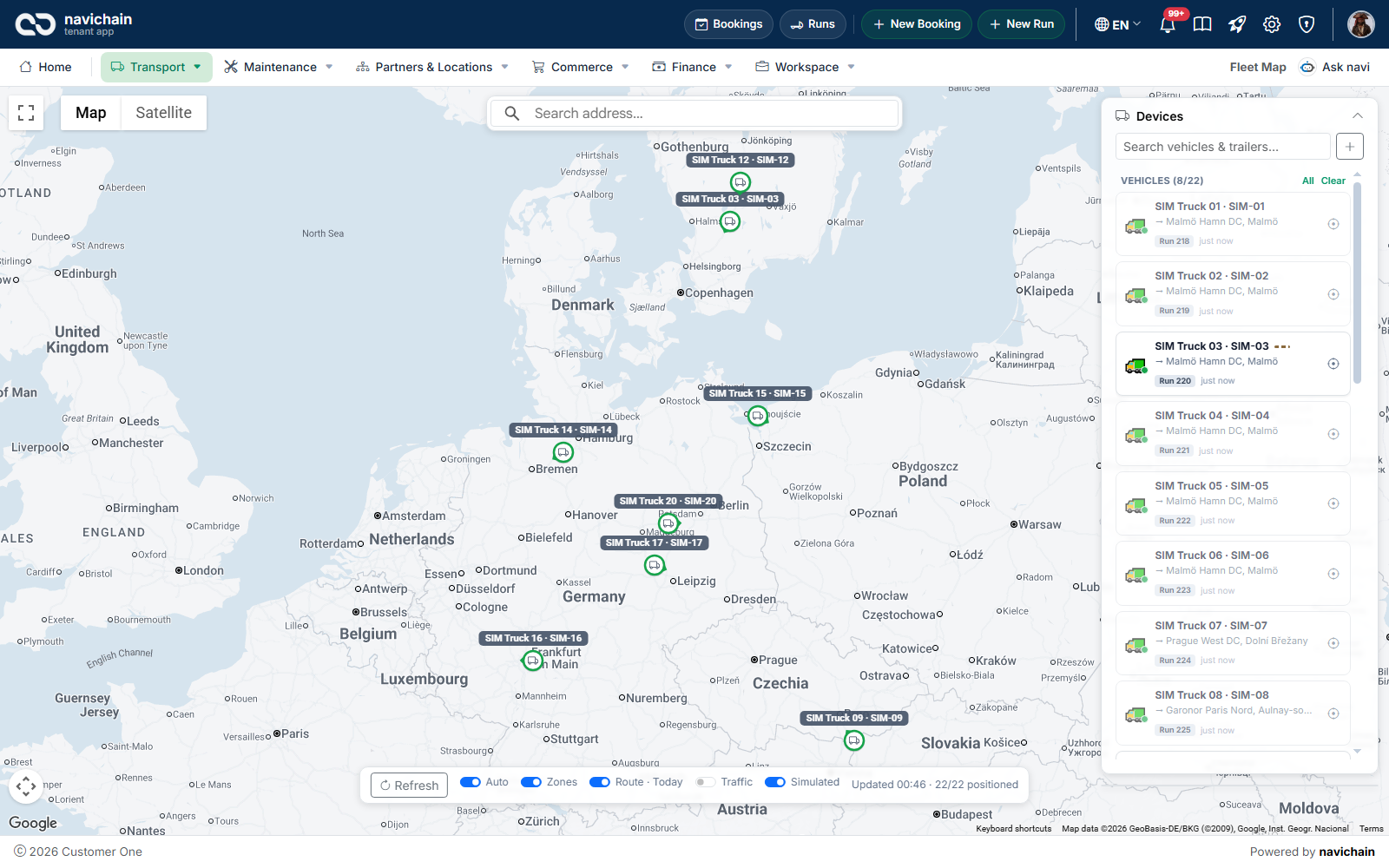Click the Search address field
Viewport: 1389px width, 868px height.
(694, 114)
